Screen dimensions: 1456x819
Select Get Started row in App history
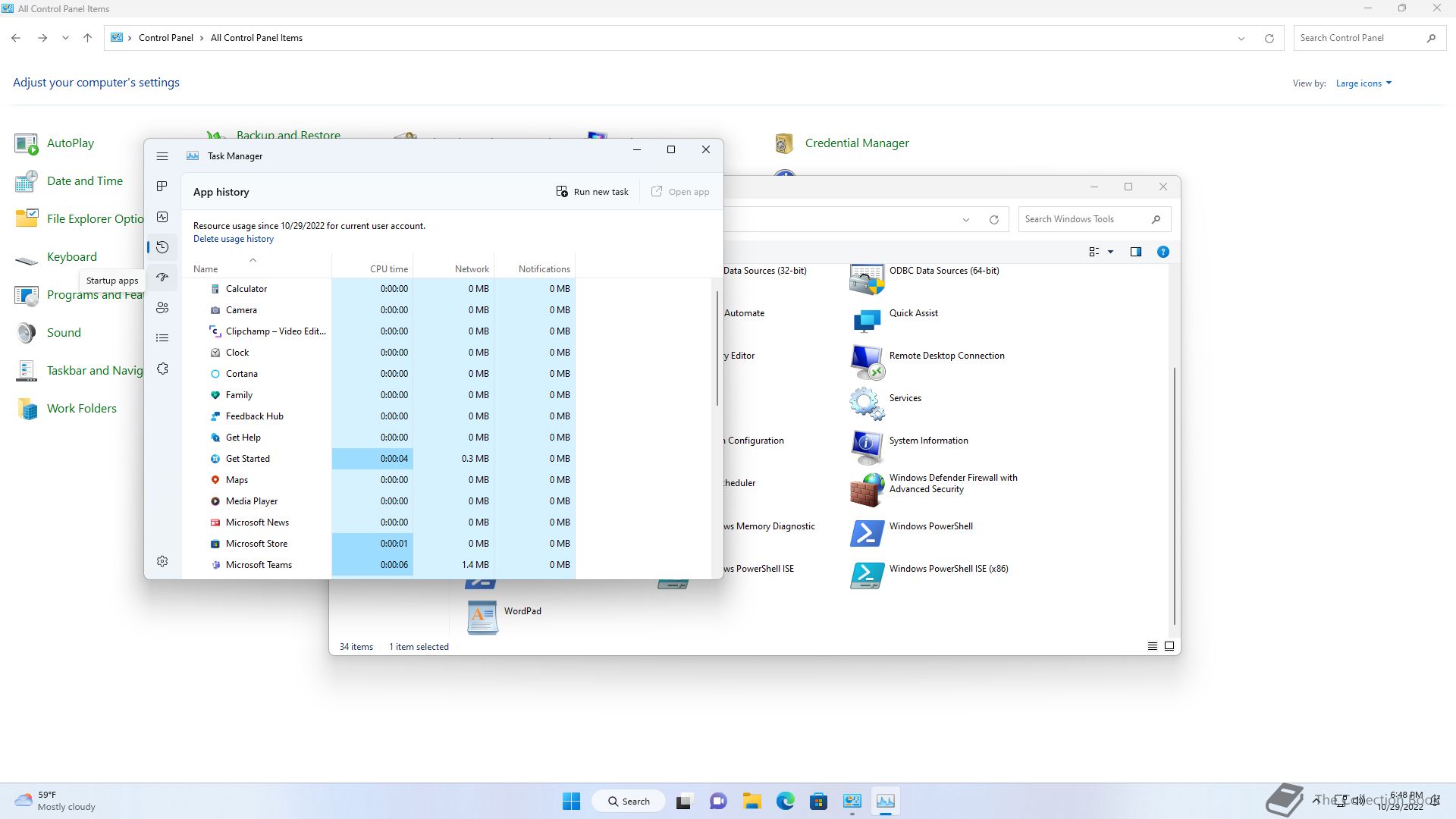click(x=378, y=459)
